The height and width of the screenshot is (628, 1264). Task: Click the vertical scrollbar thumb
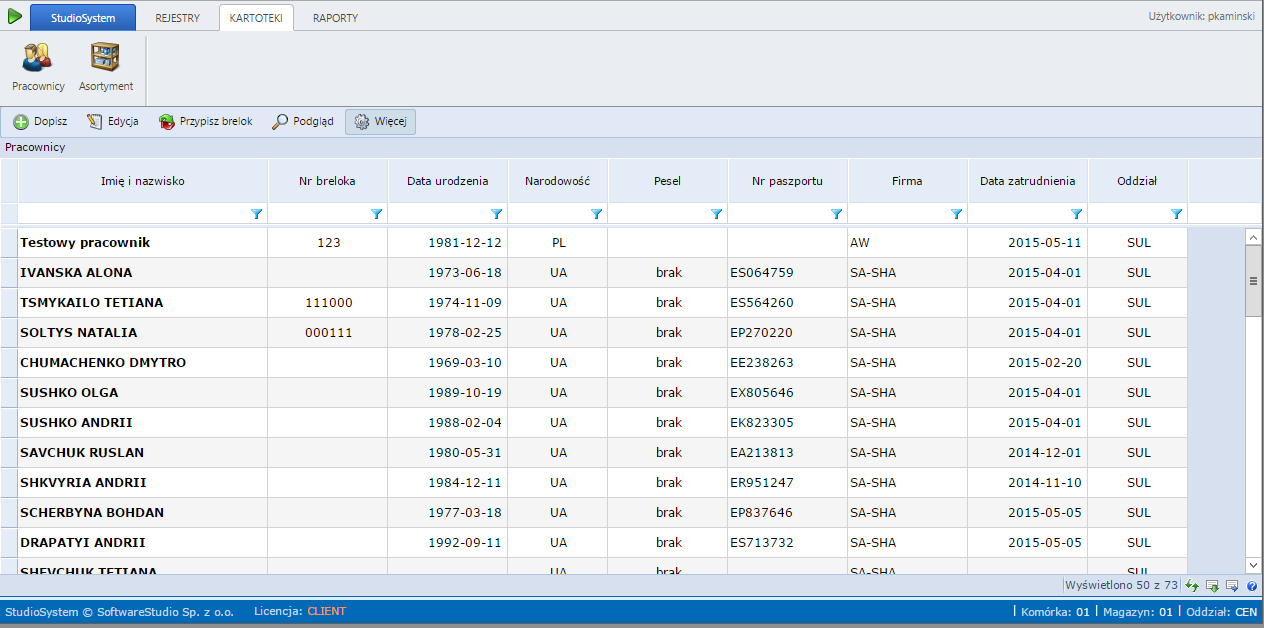pos(1253,281)
